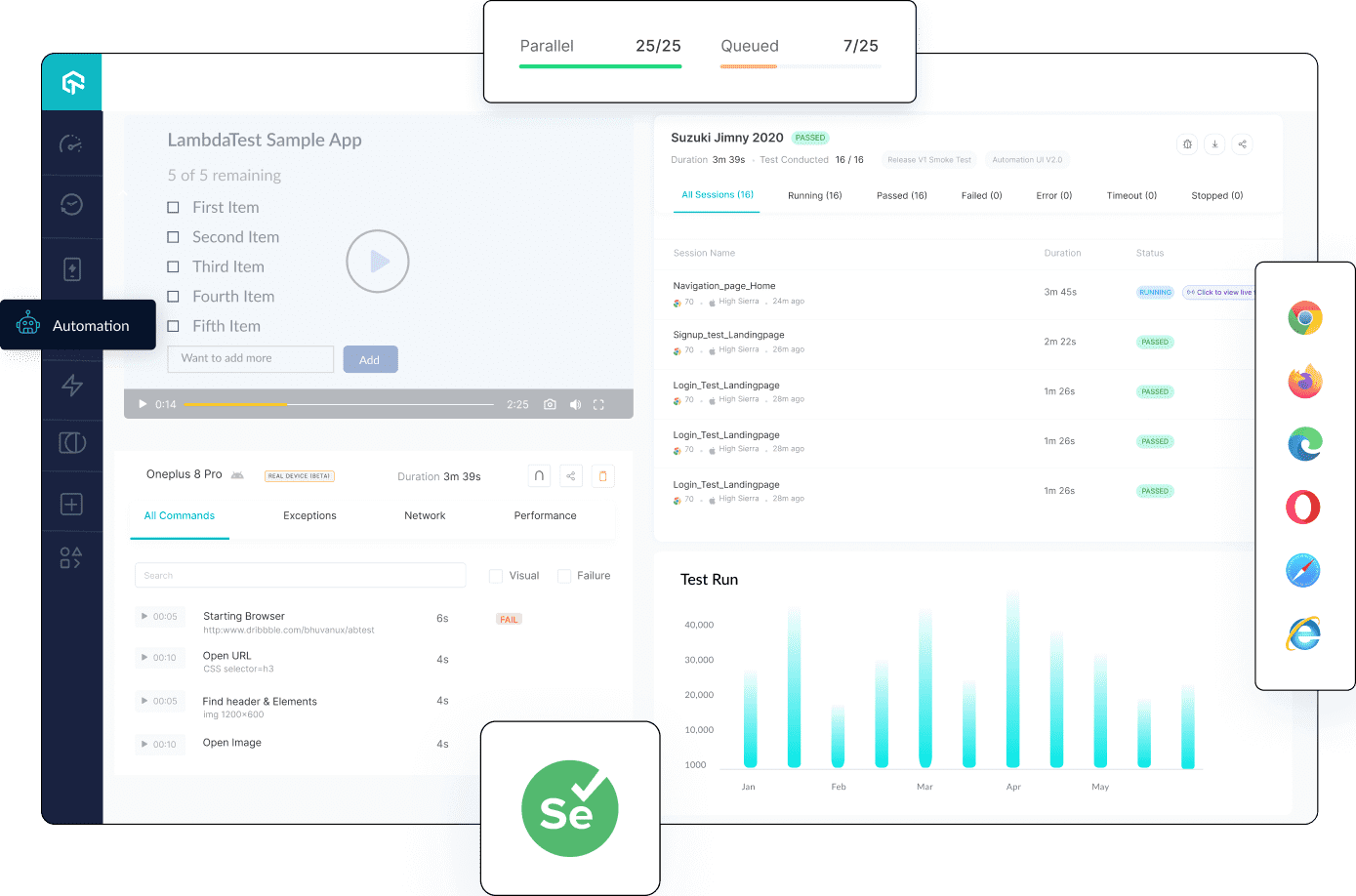1356x896 pixels.
Task: Click the LambdaTest logo in sidebar
Action: (x=73, y=82)
